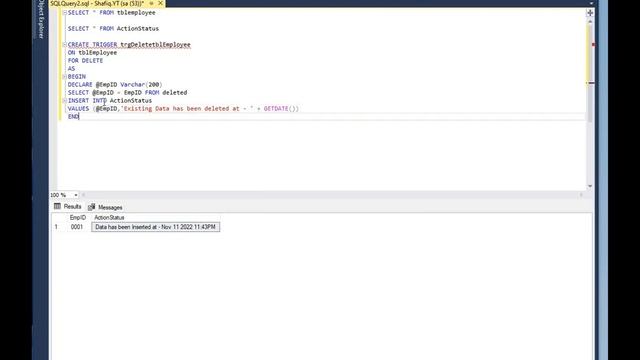This screenshot has width=640, height=360.
Task: Switch to the Results tab
Action: point(68,207)
